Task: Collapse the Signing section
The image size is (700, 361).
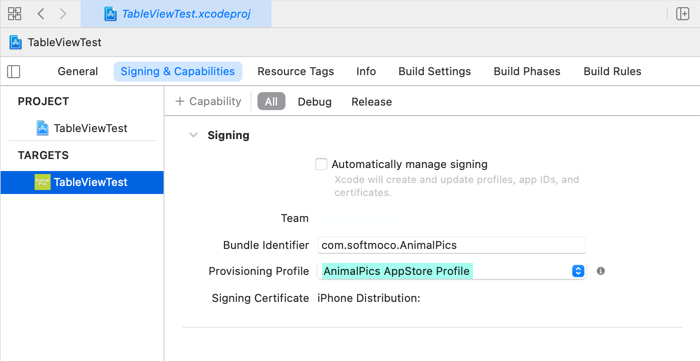Action: 193,135
